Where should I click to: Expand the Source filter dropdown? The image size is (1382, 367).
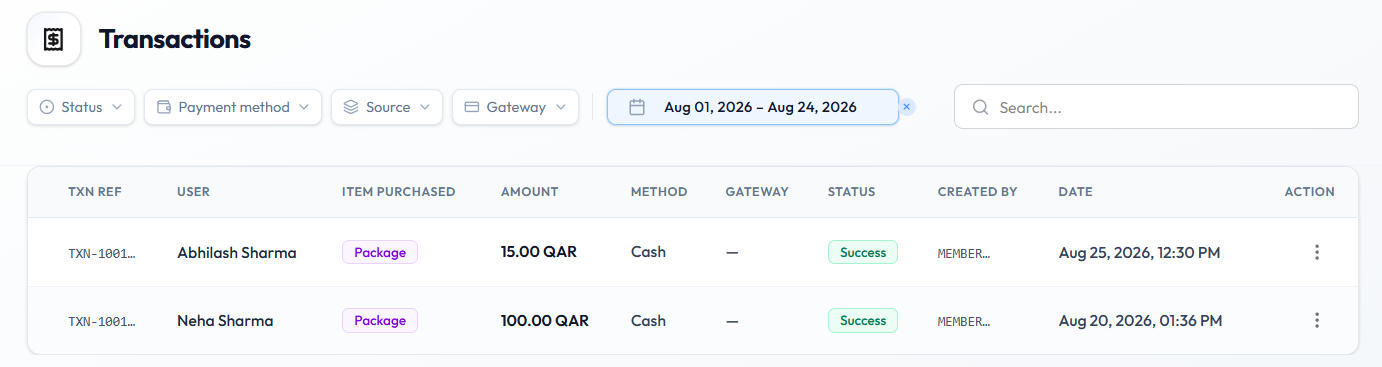click(387, 107)
